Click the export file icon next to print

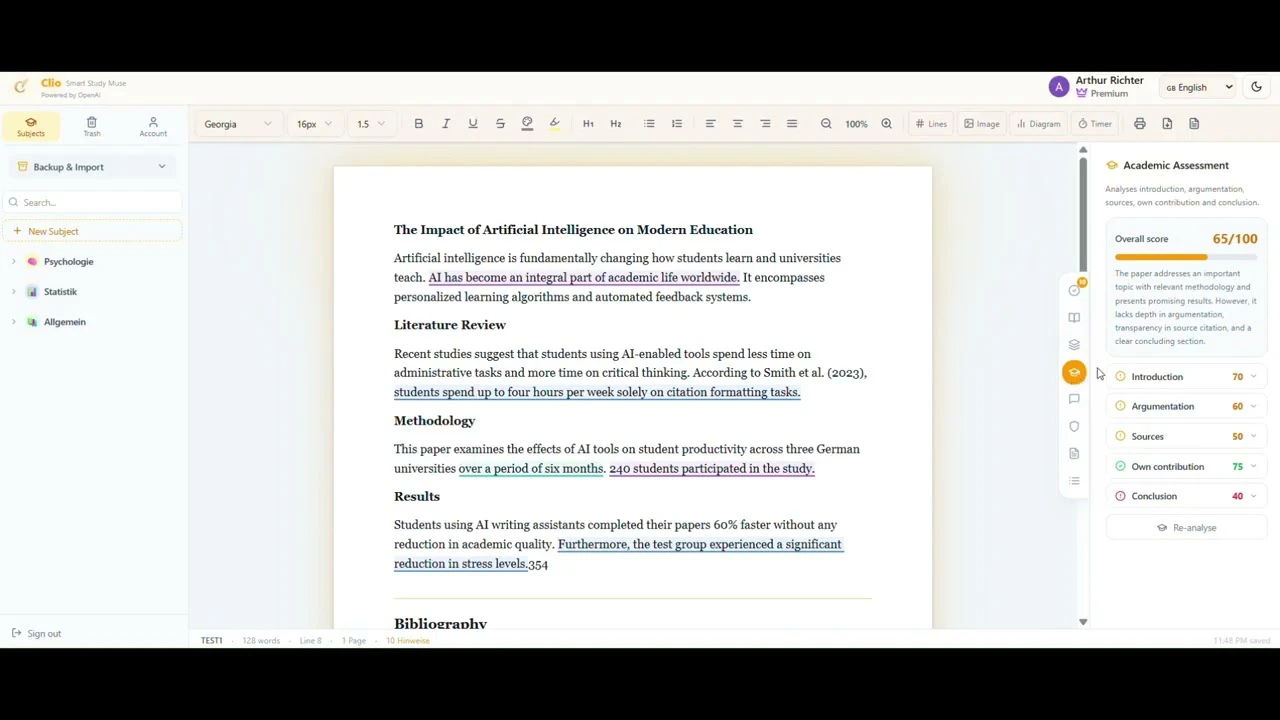tap(1167, 124)
